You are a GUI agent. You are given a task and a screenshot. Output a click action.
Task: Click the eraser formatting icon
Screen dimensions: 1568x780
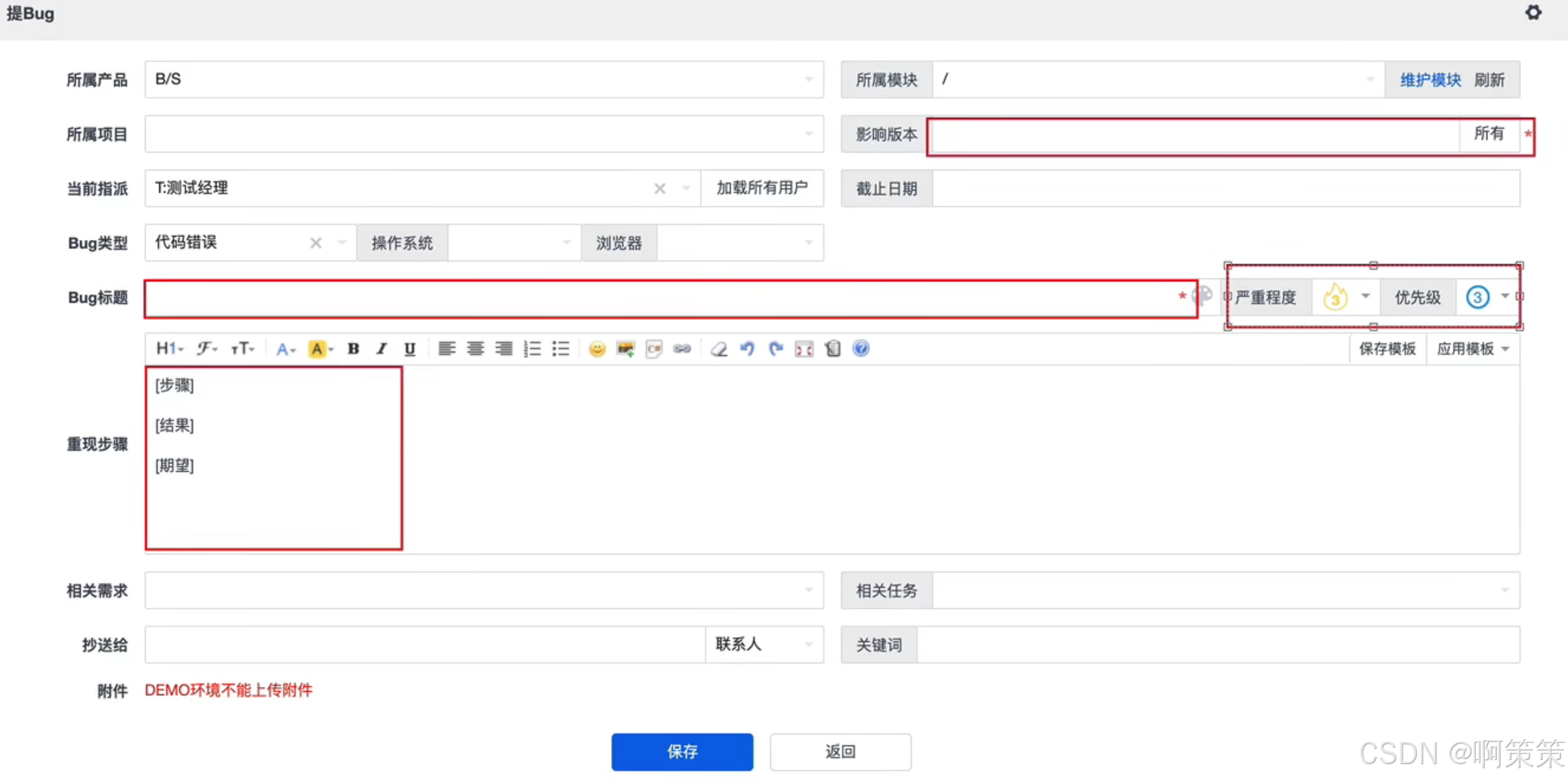point(718,348)
